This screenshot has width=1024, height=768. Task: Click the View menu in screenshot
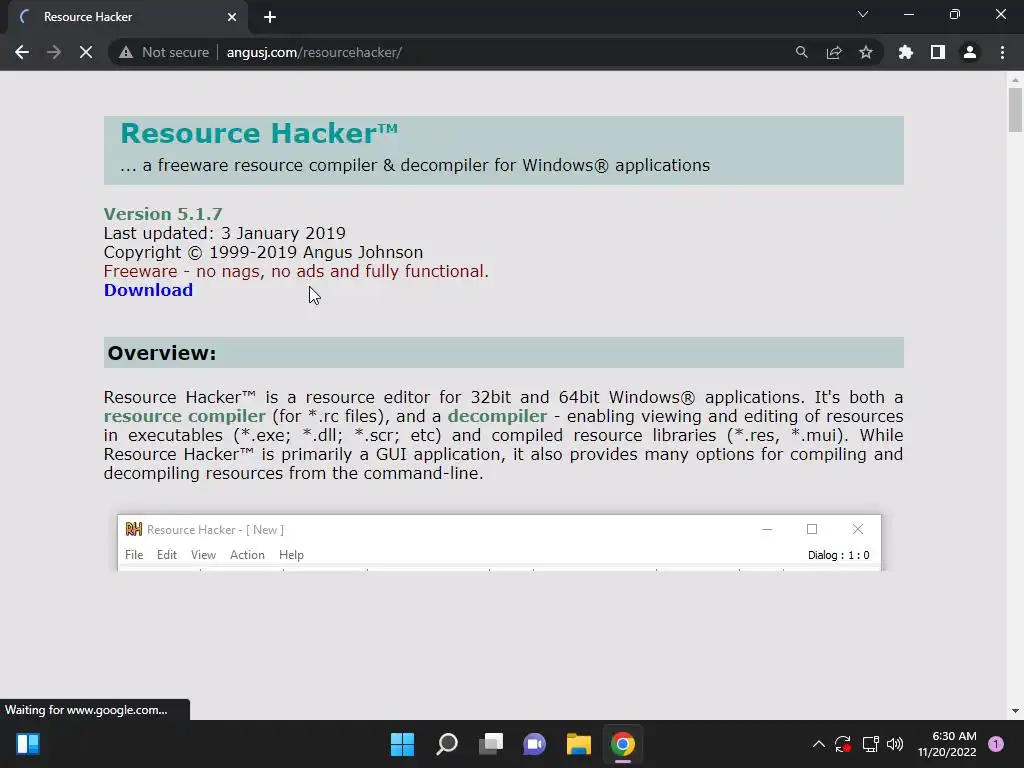tap(203, 554)
